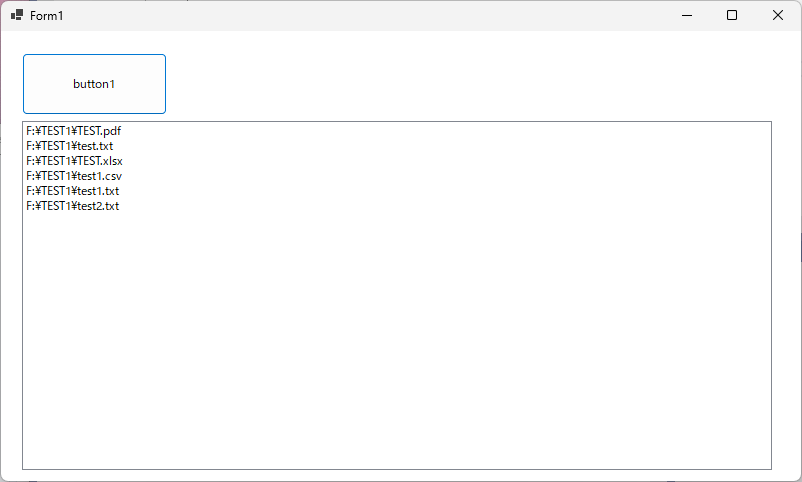Click the .xlsx extension in the third entry
Image resolution: width=802 pixels, height=482 pixels.
click(112, 161)
